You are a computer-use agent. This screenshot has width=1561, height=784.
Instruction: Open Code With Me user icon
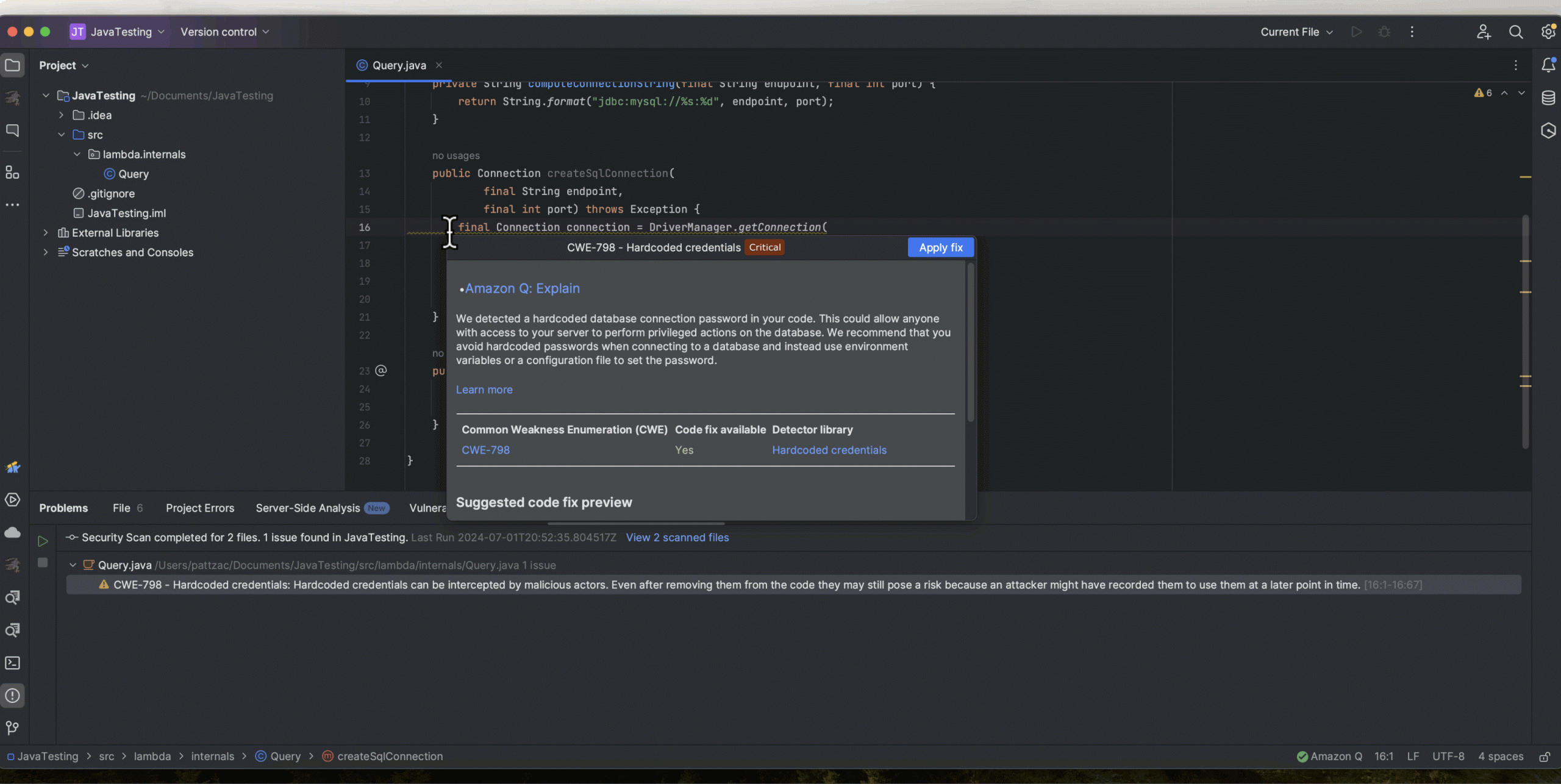point(1484,32)
